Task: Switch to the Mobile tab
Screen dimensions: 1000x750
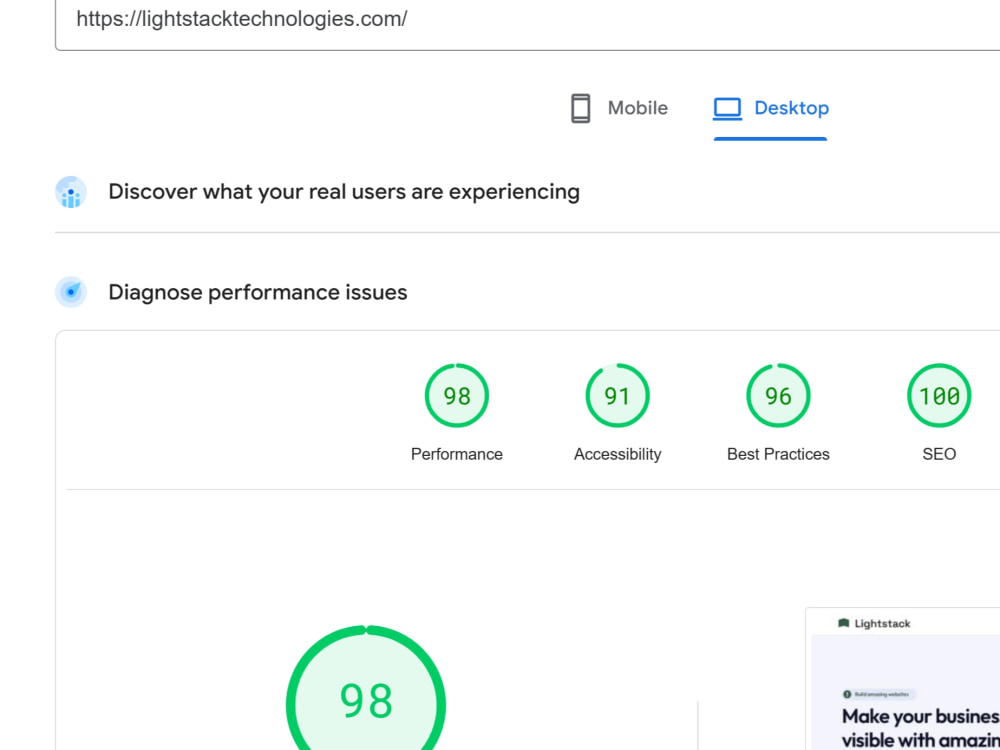Action: (619, 108)
